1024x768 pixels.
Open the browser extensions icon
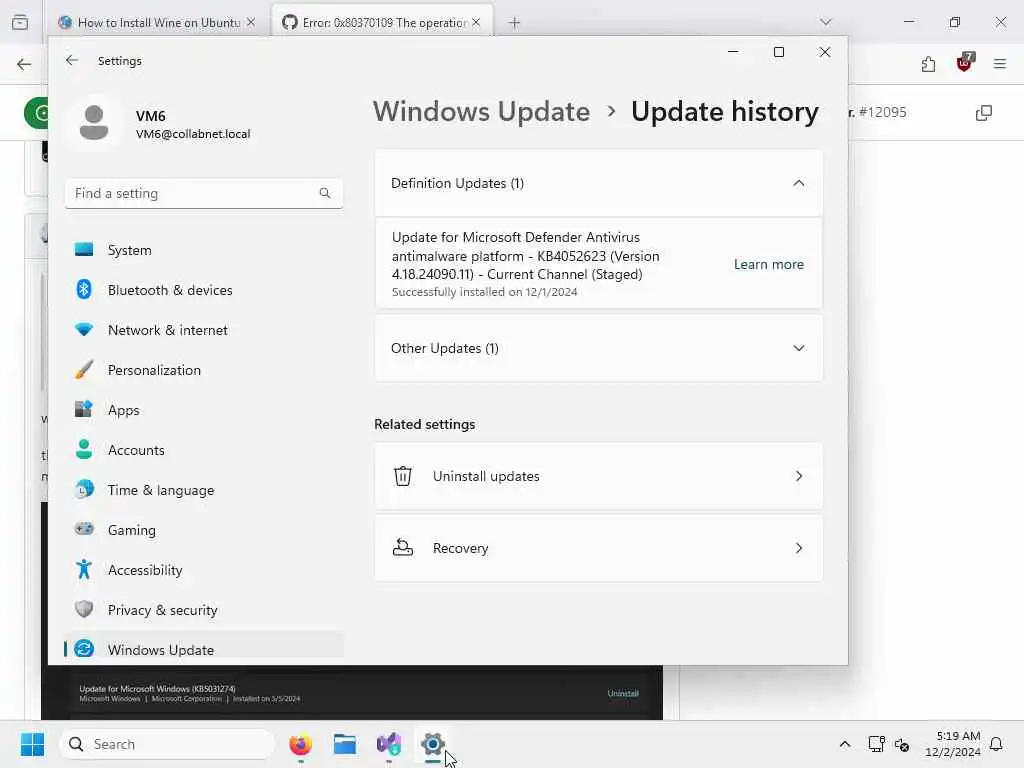tap(928, 64)
